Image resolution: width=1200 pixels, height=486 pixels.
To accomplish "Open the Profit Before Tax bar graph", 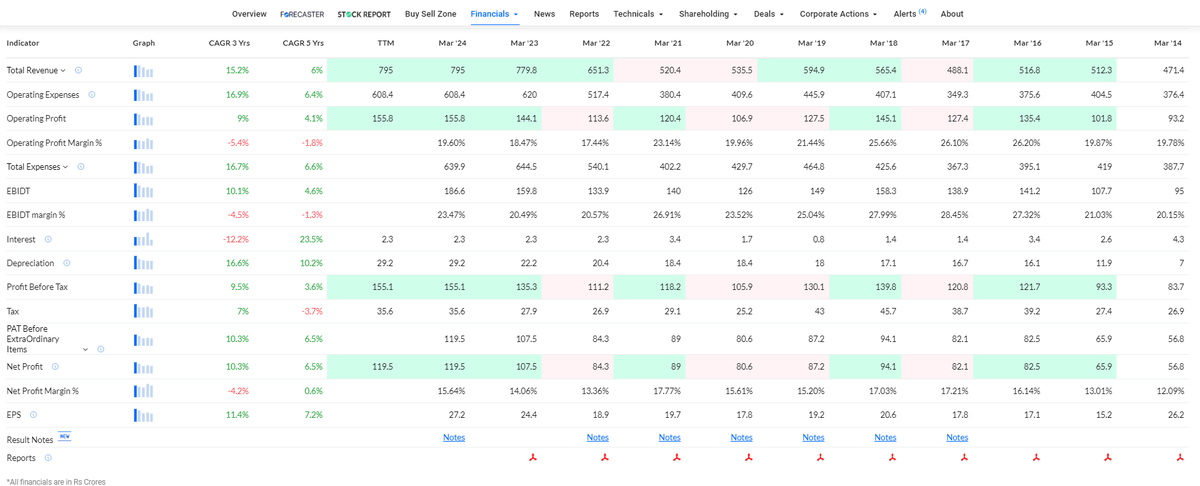I will click(143, 287).
